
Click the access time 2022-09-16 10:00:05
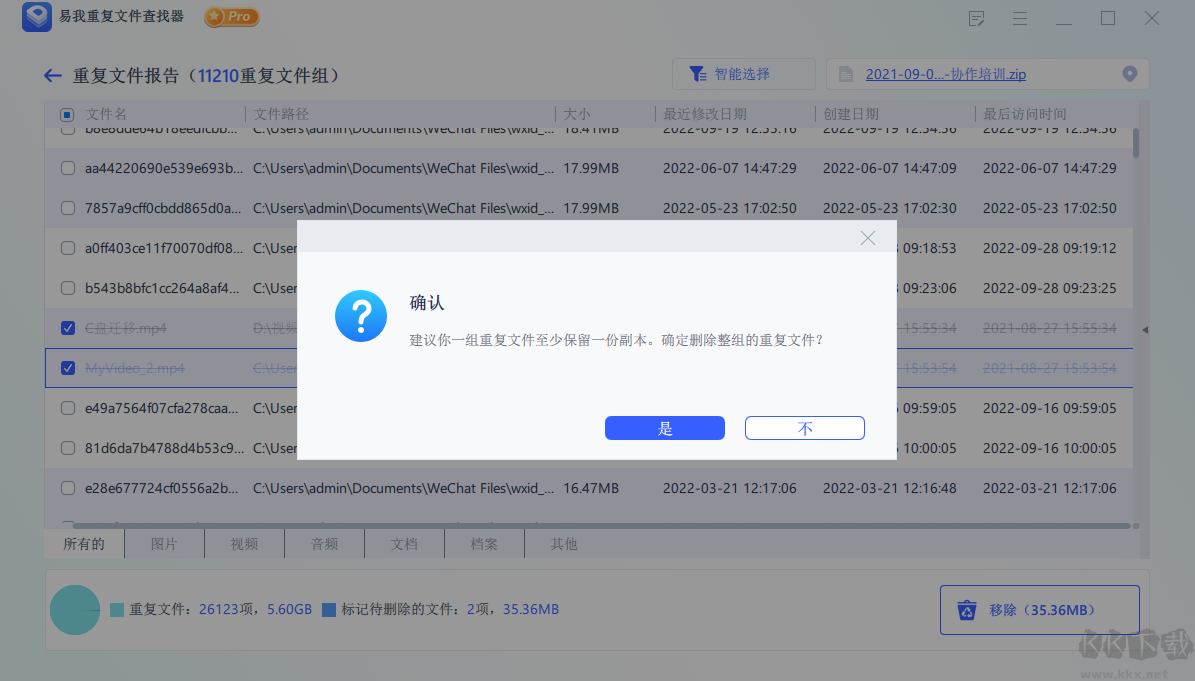tap(1049, 448)
